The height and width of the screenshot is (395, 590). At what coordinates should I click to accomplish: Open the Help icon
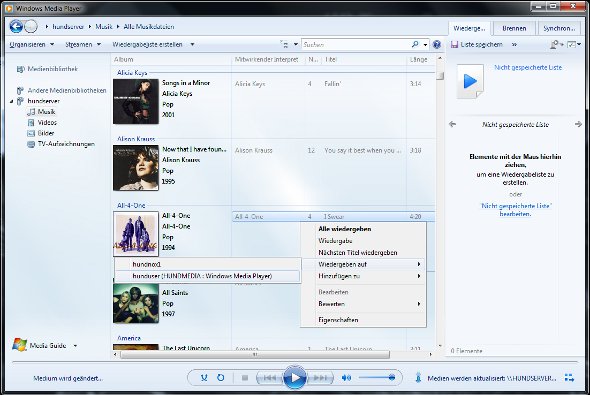(436, 44)
